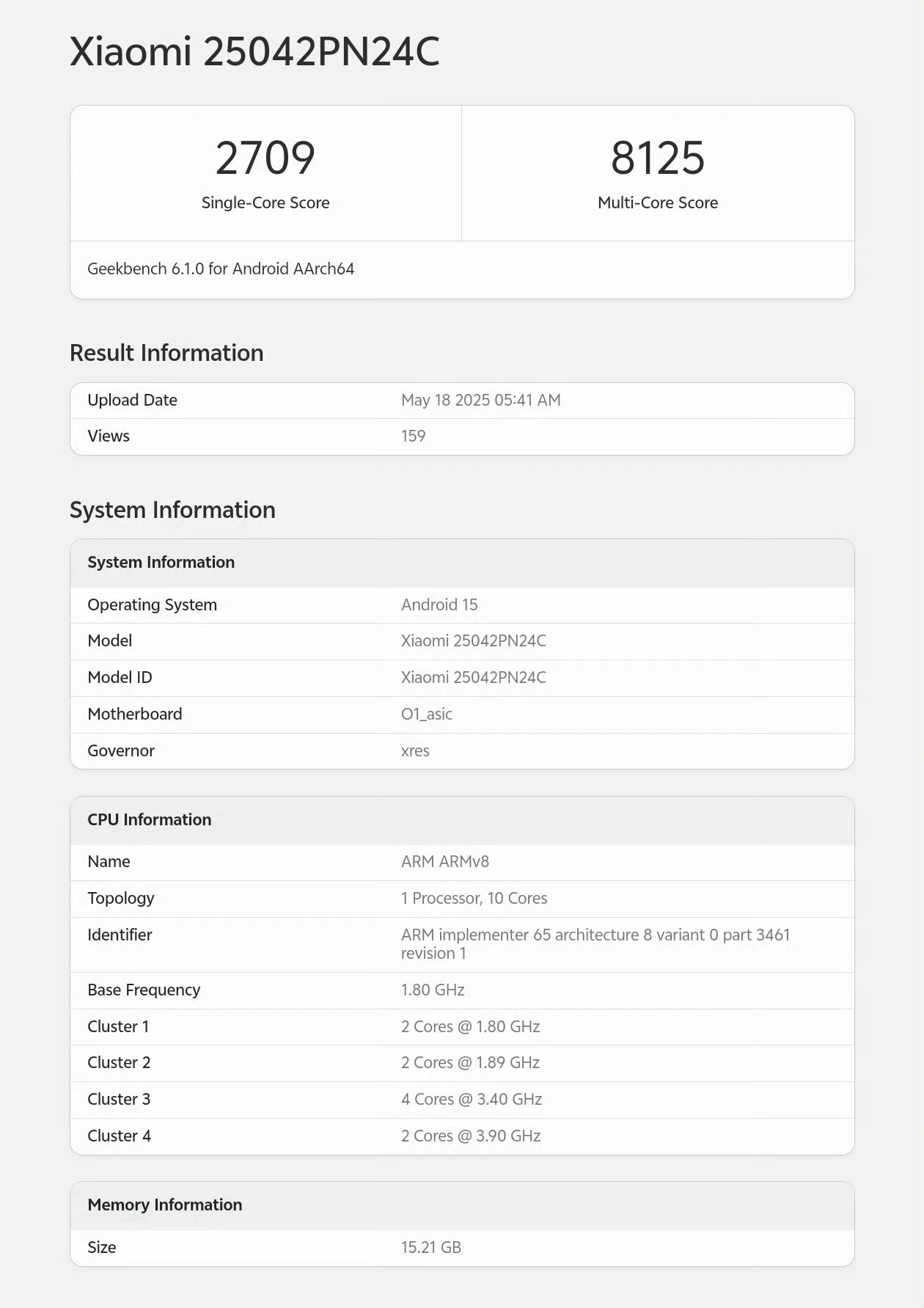Click the multi-core score value 8125
Image resolution: width=924 pixels, height=1308 pixels.
coord(658,158)
